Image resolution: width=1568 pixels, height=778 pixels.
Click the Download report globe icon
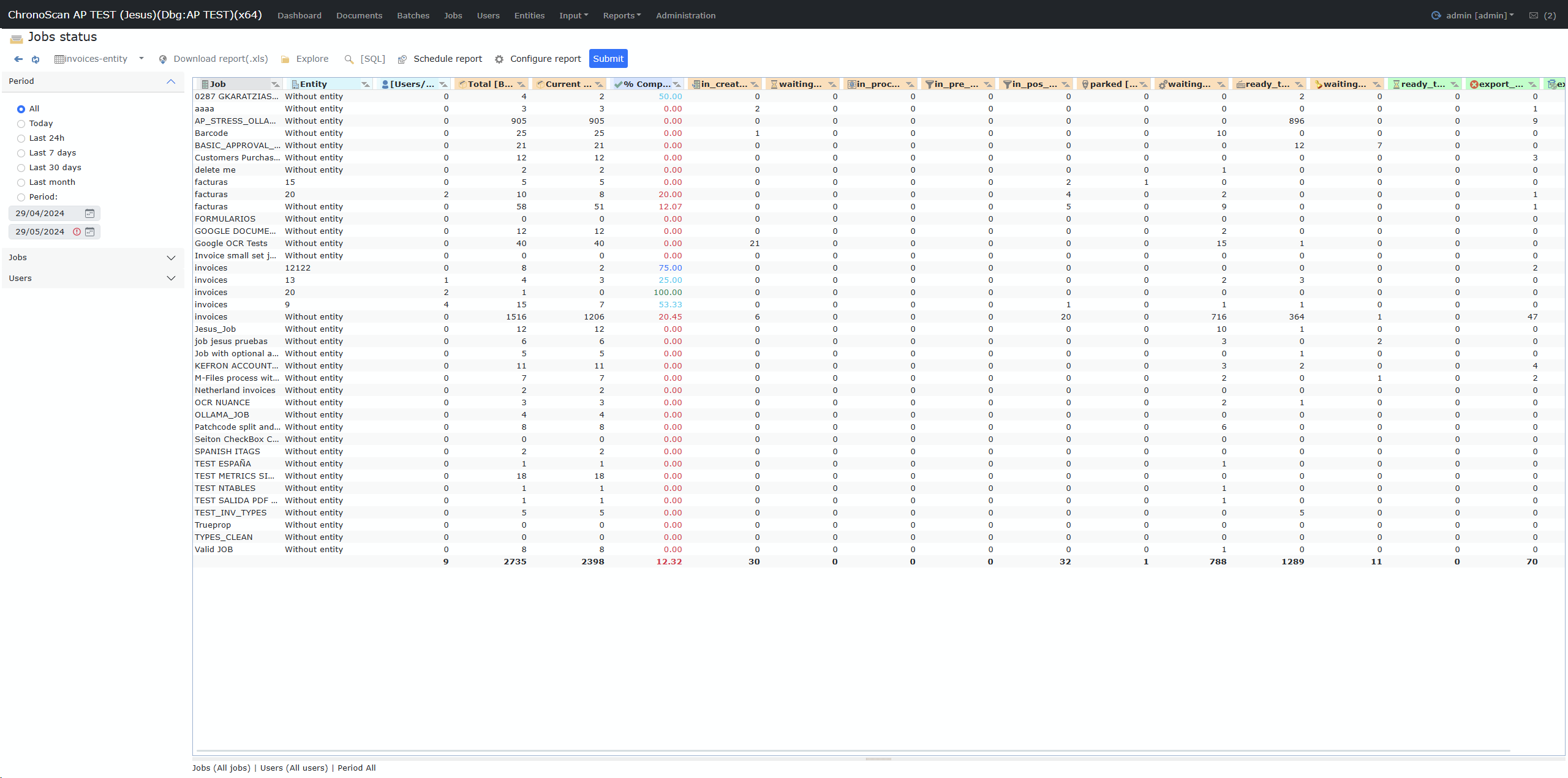click(163, 59)
